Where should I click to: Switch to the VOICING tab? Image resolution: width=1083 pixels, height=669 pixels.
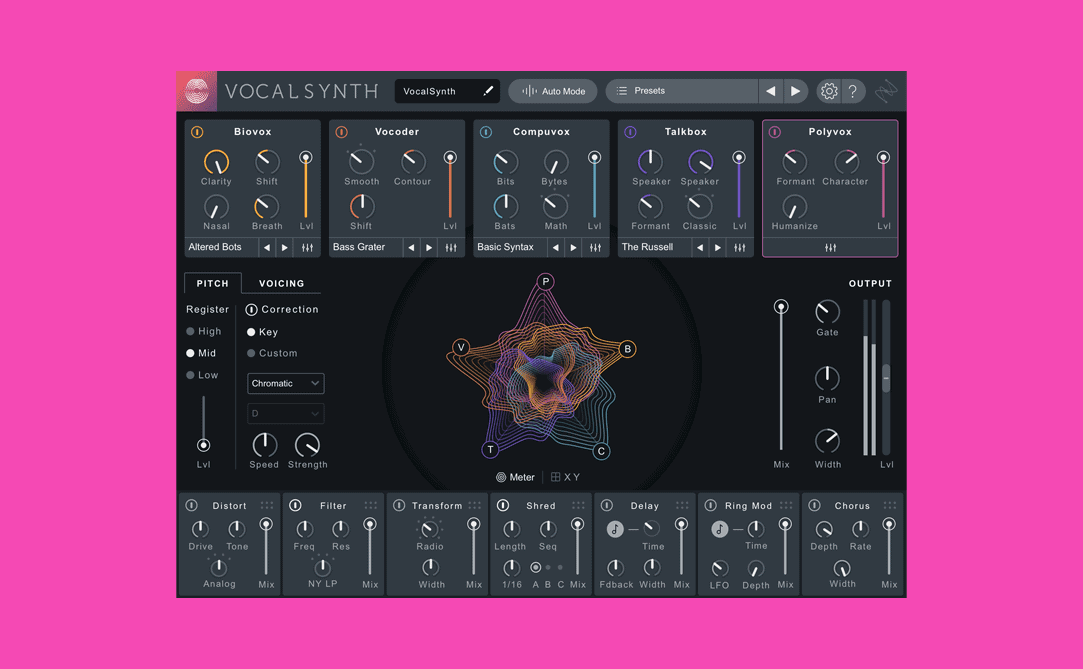coord(281,283)
